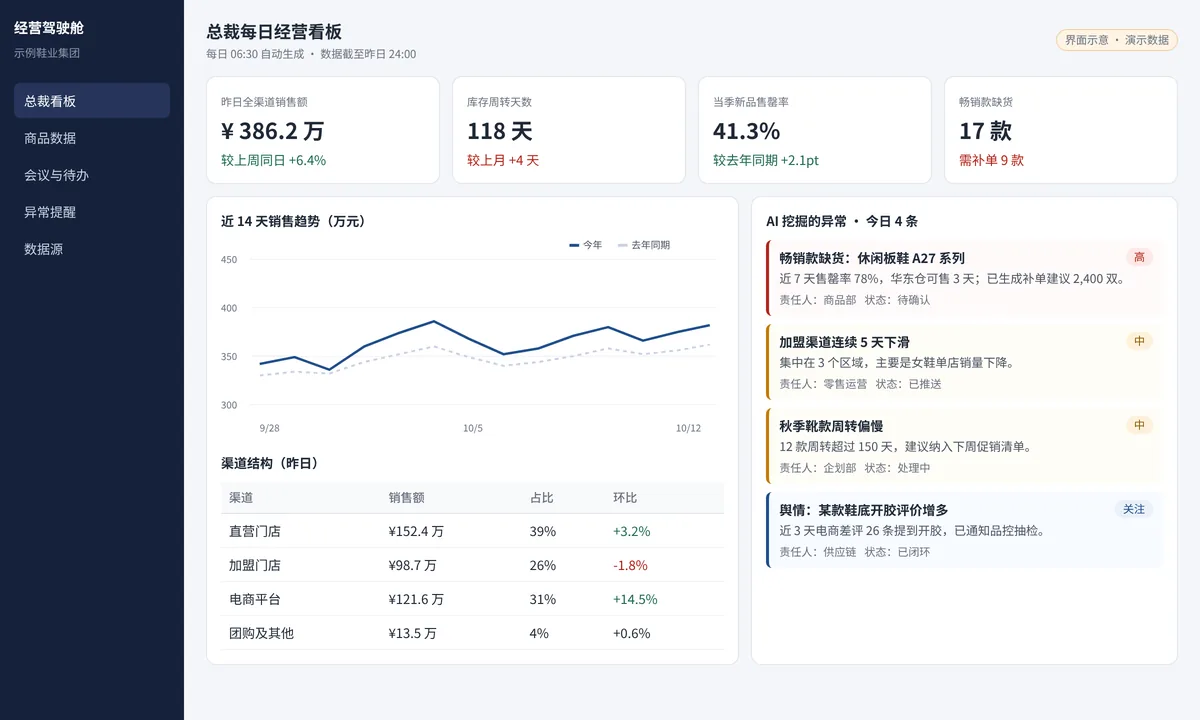The height and width of the screenshot is (720, 1200).
Task: Open the 昨日全渠道销售额 KPI card
Action: point(323,130)
